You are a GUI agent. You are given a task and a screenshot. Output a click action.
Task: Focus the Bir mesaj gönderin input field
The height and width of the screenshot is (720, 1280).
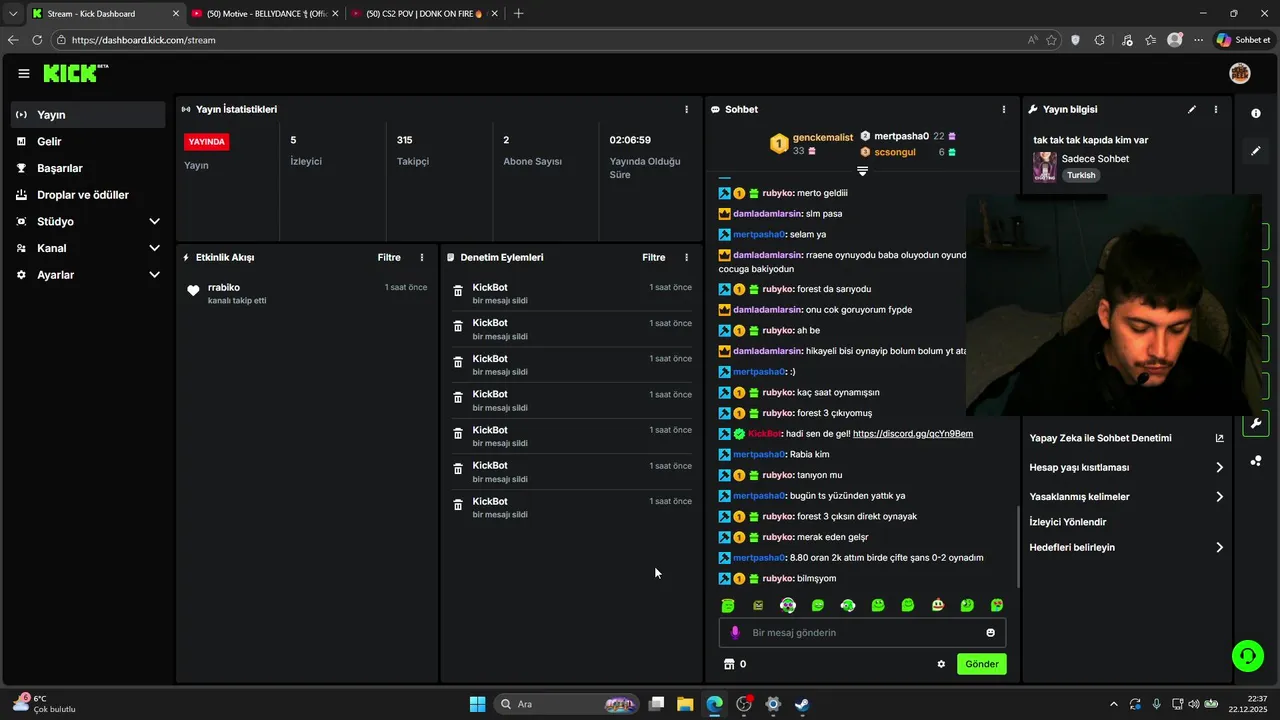[x=862, y=632]
